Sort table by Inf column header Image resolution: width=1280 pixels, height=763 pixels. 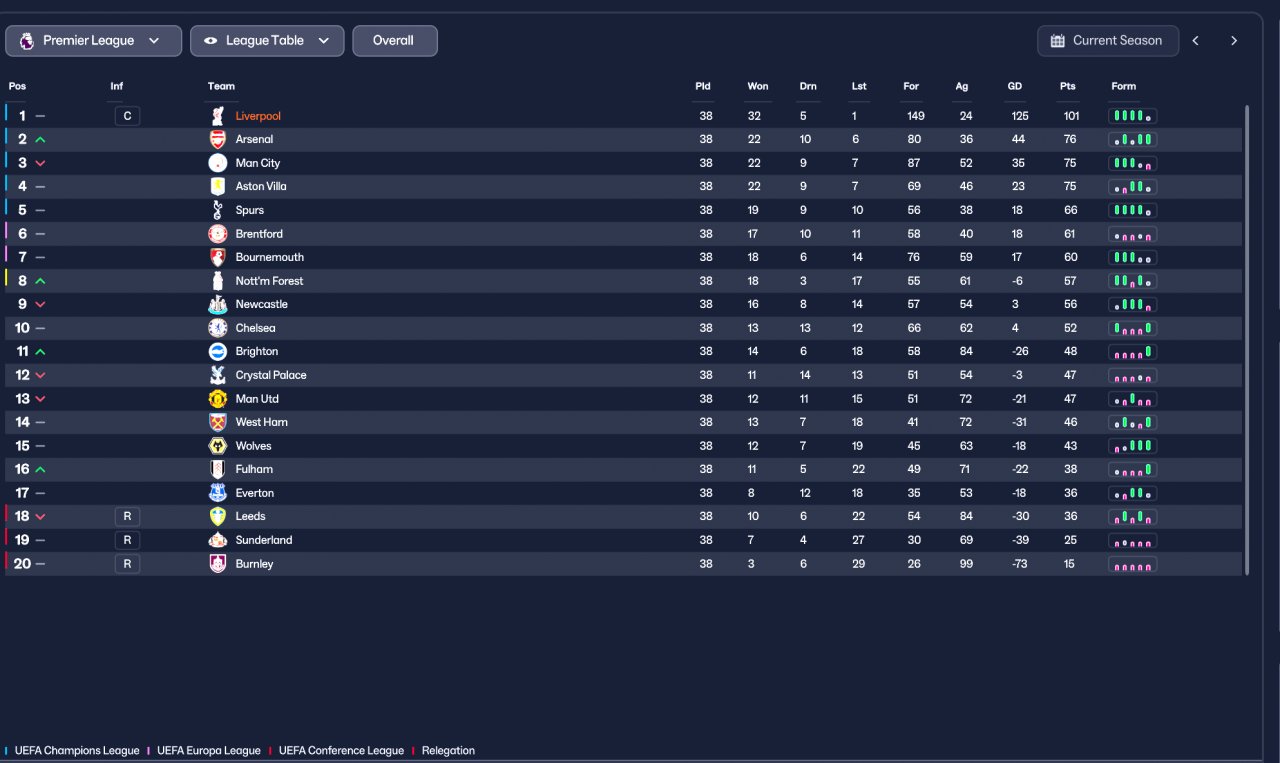(x=117, y=86)
